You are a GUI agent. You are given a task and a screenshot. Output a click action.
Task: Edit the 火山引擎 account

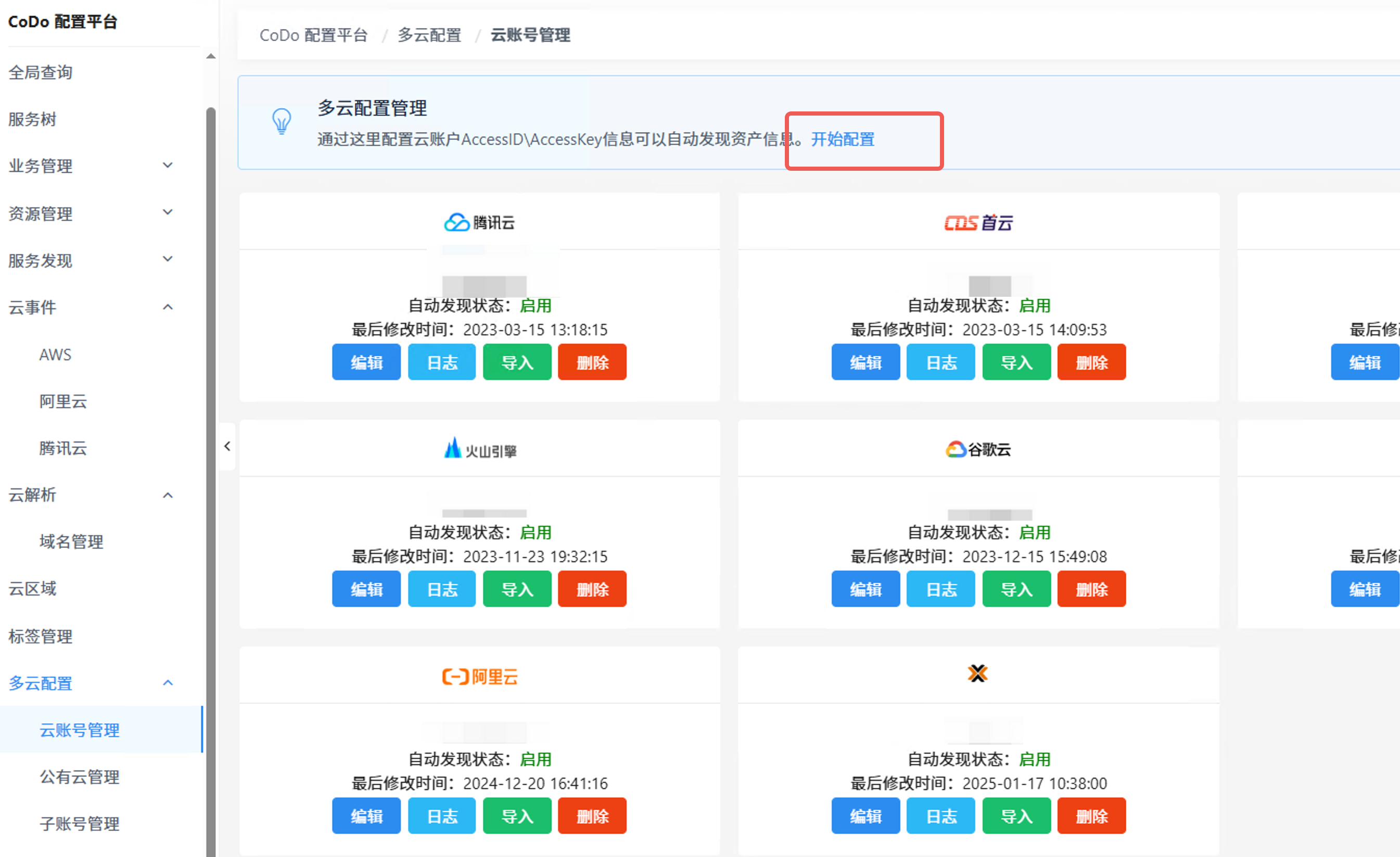pos(366,589)
